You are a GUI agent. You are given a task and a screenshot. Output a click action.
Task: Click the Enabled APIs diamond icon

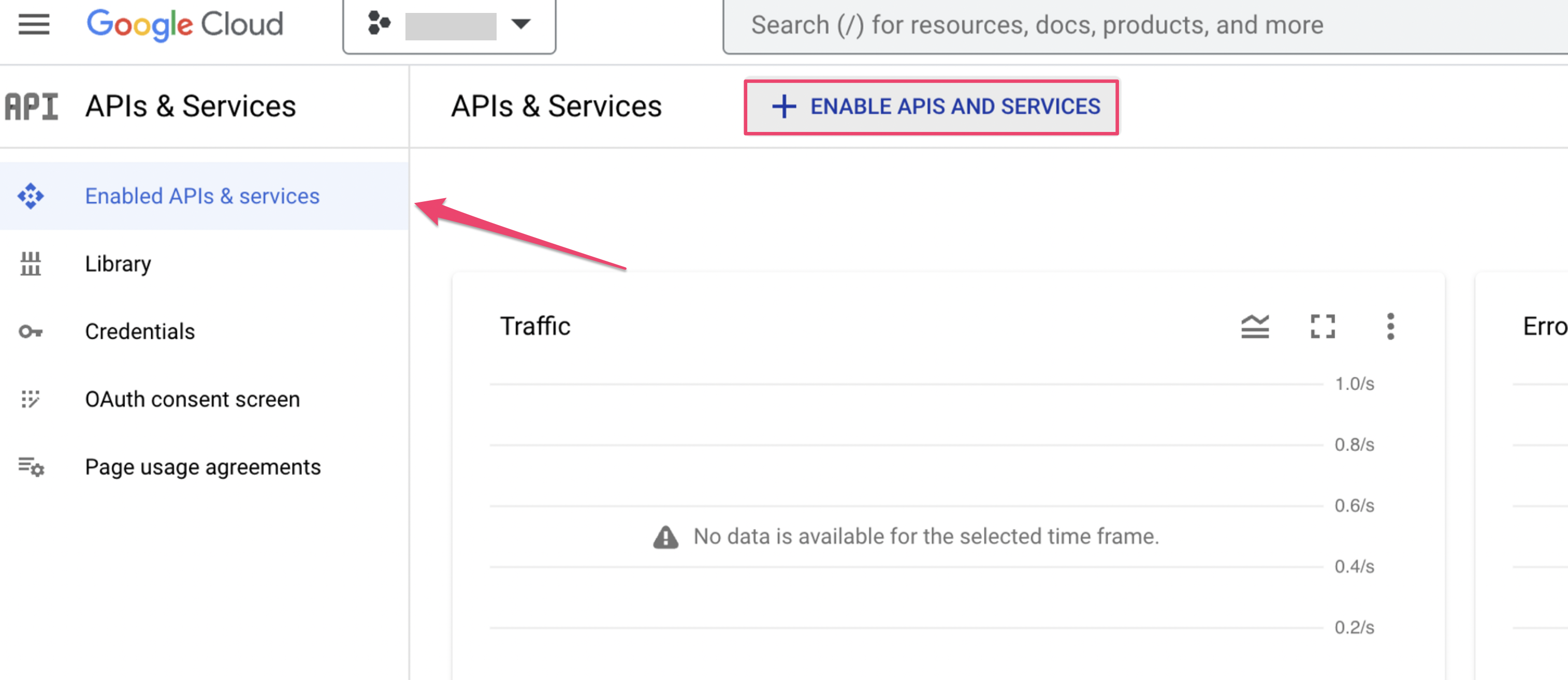coord(31,196)
